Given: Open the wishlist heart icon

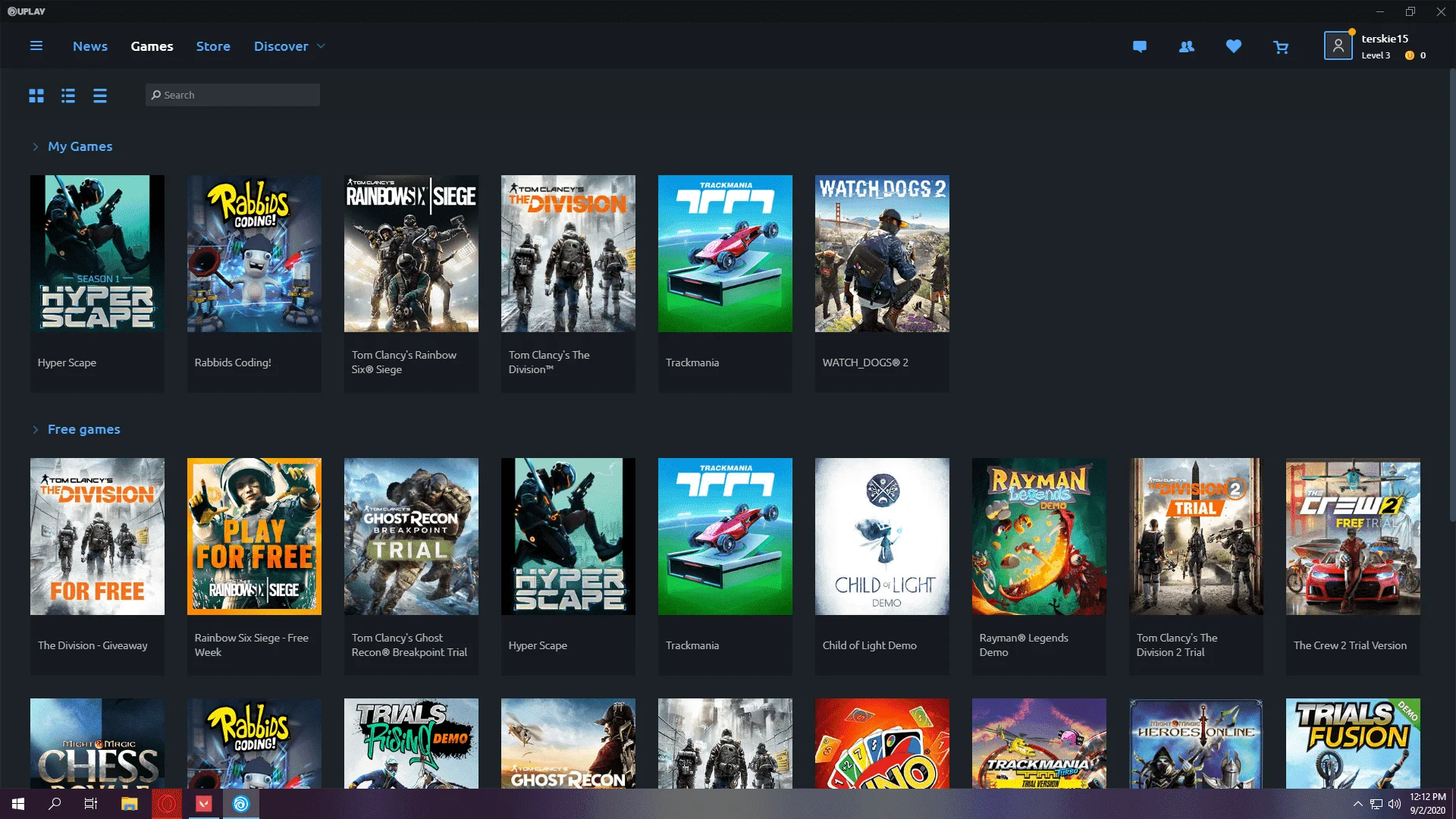Looking at the screenshot, I should [1234, 46].
